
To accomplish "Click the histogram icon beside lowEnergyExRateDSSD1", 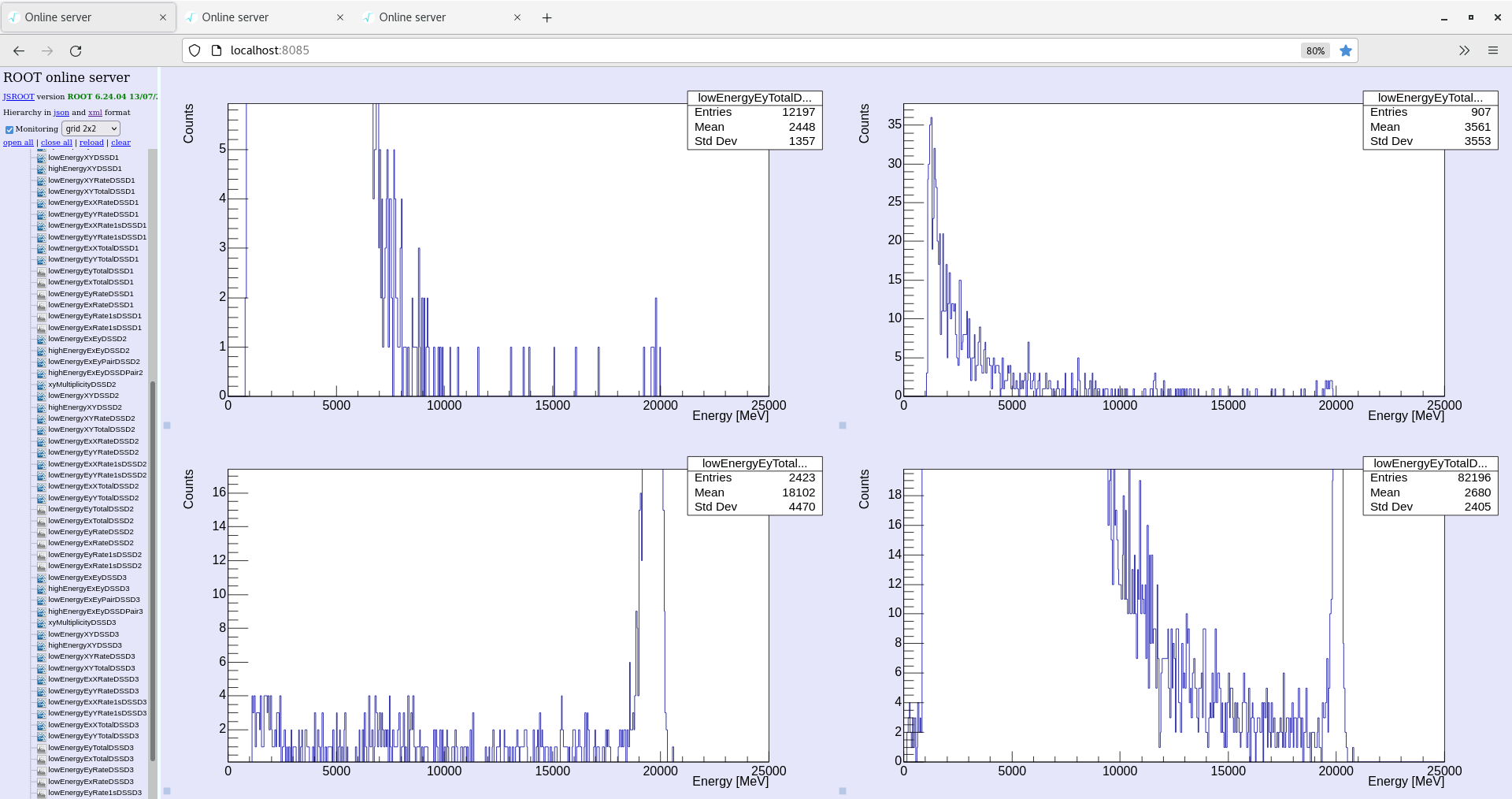I will (41, 305).
